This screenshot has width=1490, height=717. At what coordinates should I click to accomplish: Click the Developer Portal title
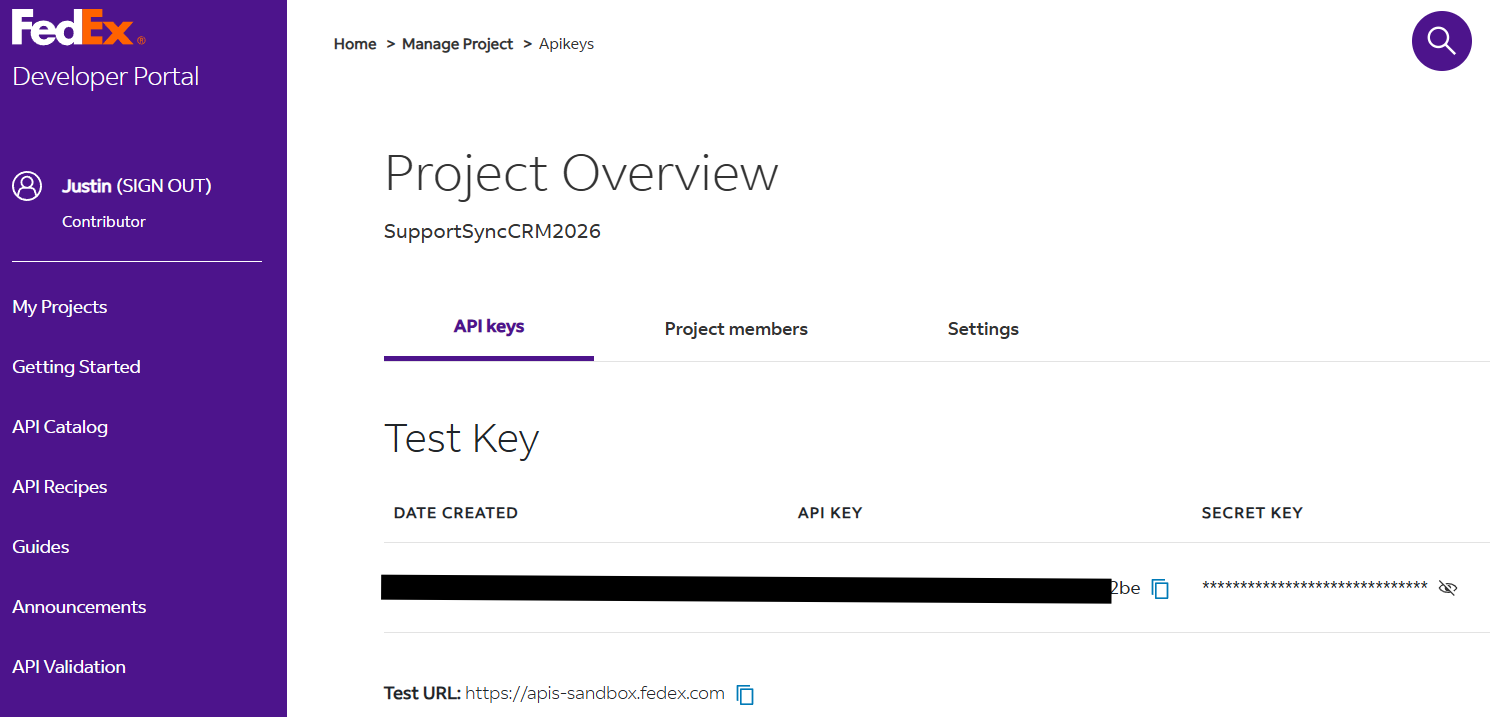pos(106,77)
